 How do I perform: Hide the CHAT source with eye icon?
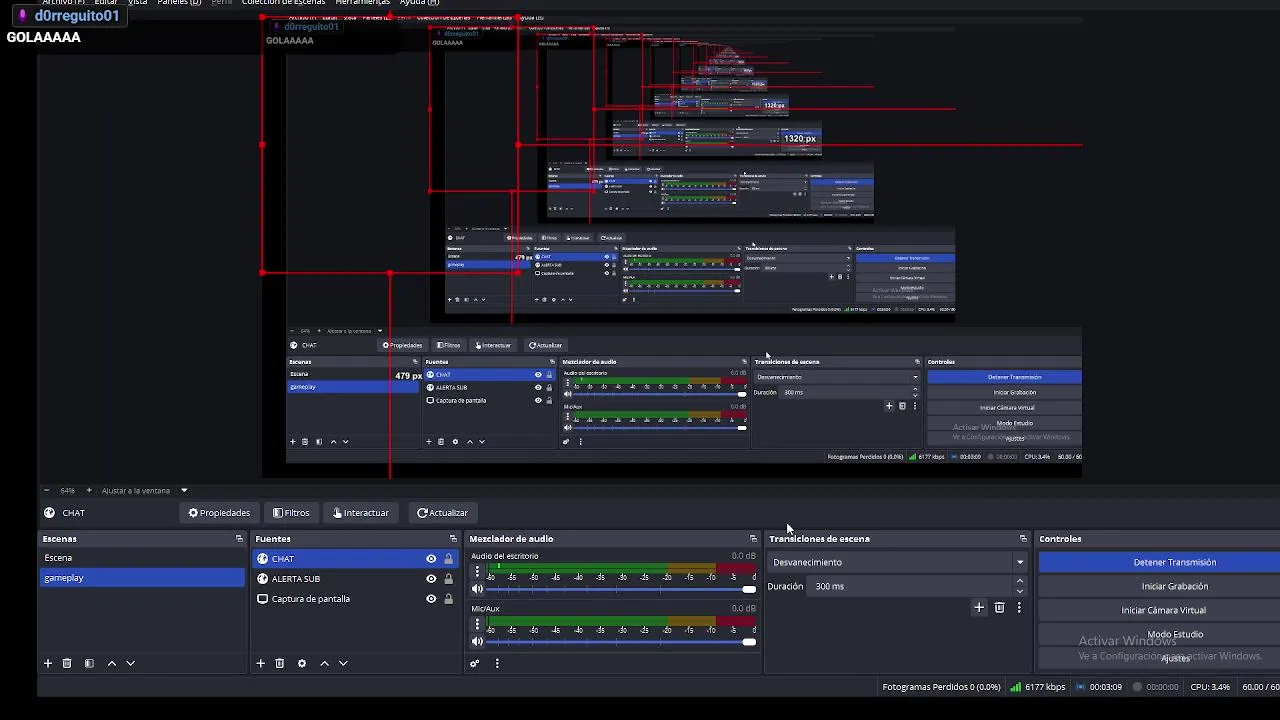click(x=431, y=559)
